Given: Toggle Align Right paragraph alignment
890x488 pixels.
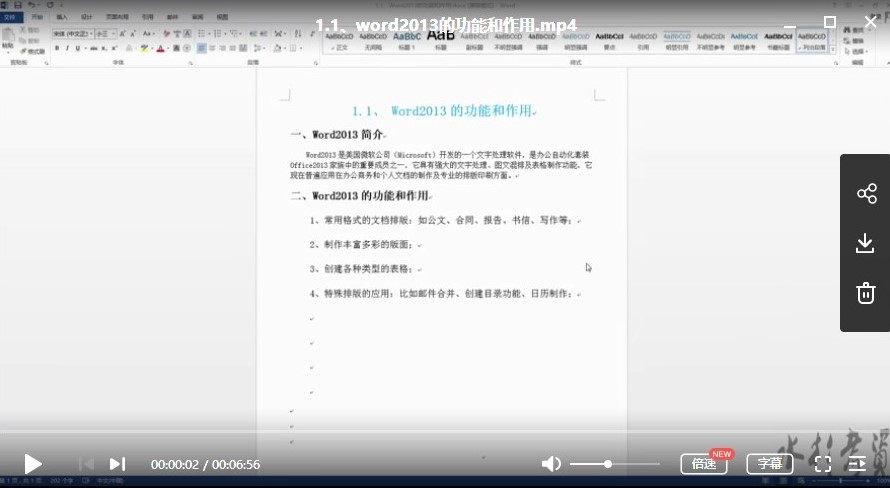Looking at the screenshot, I should pos(222,48).
